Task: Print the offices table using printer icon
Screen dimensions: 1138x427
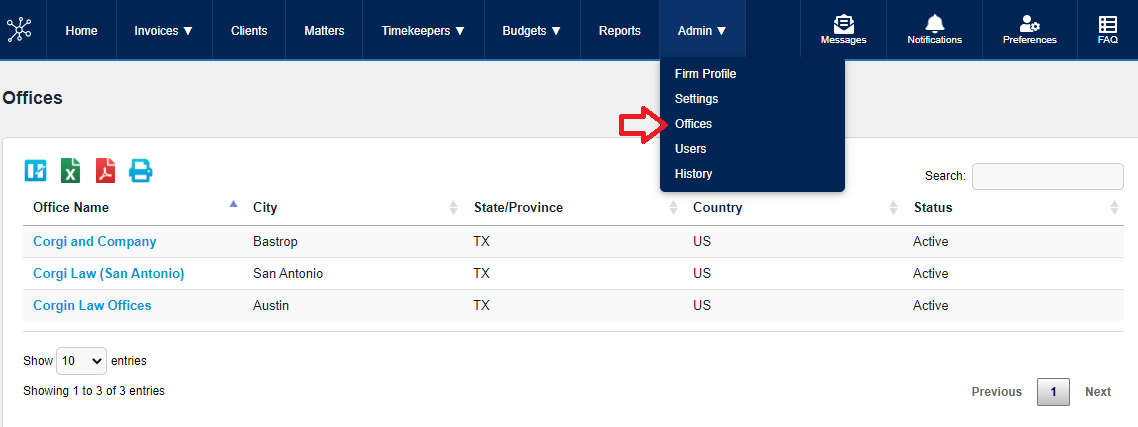Action: tap(141, 171)
